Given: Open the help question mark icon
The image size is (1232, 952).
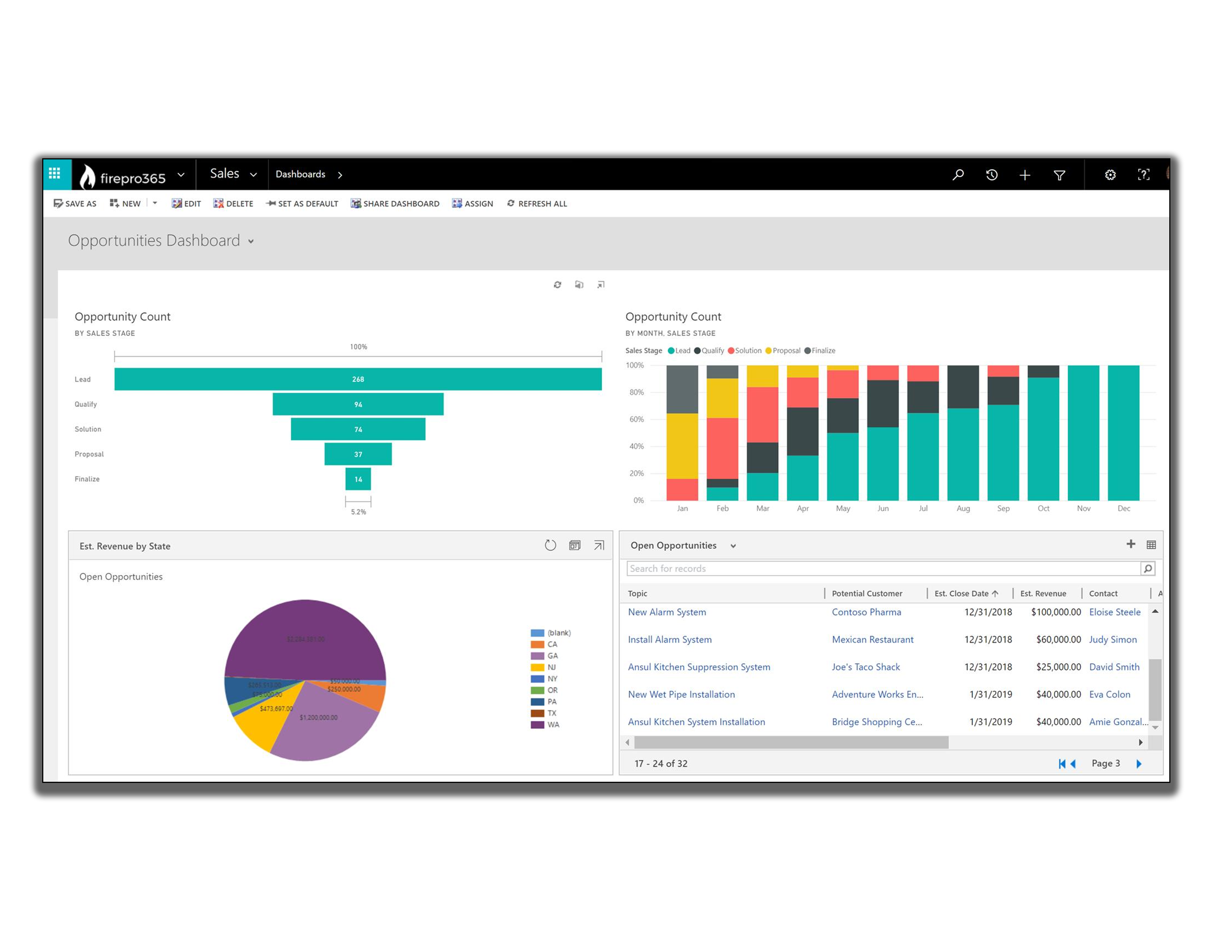Looking at the screenshot, I should click(x=1143, y=174).
